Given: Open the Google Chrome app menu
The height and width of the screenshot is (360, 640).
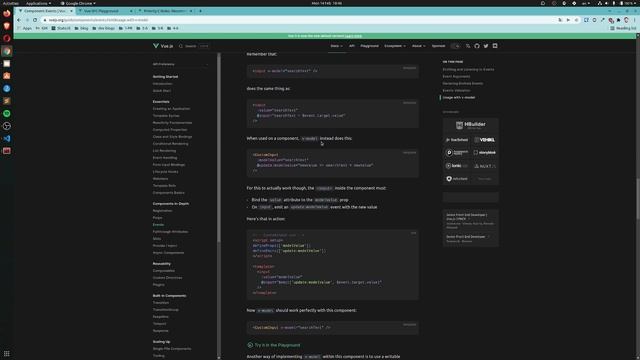Looking at the screenshot, I should 78,3.
